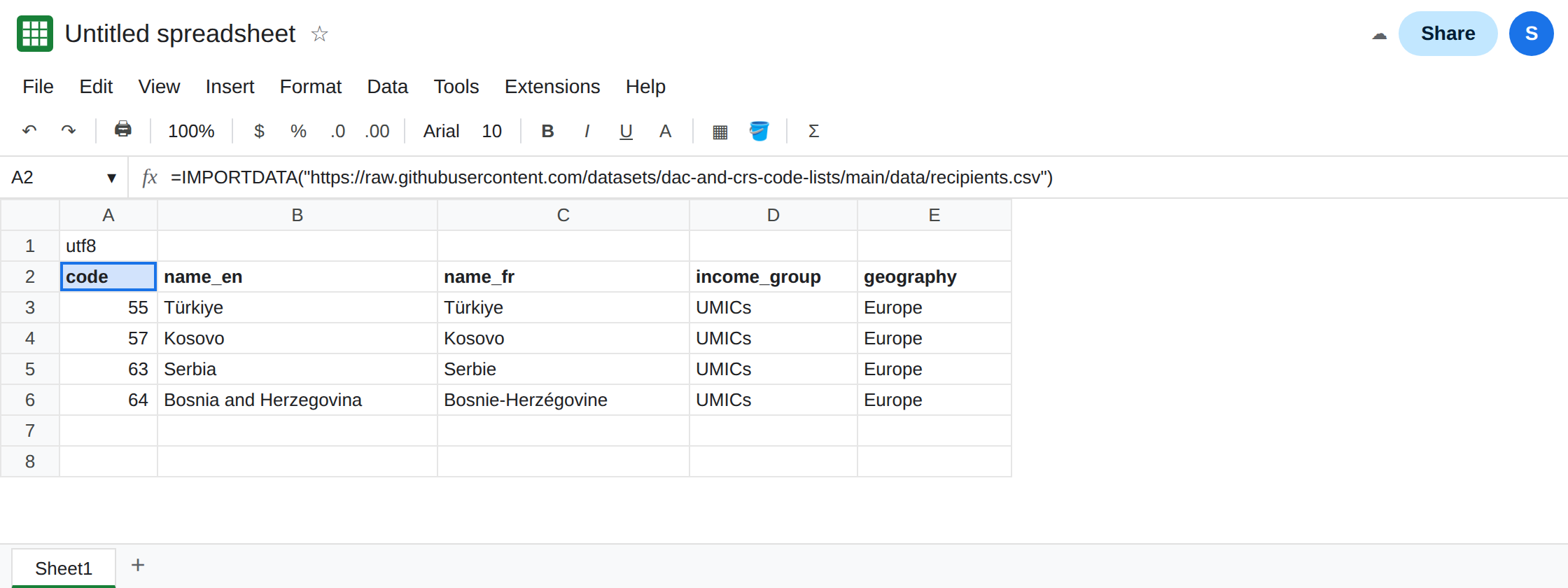Format as percent
The height and width of the screenshot is (588, 1568).
coord(298,131)
